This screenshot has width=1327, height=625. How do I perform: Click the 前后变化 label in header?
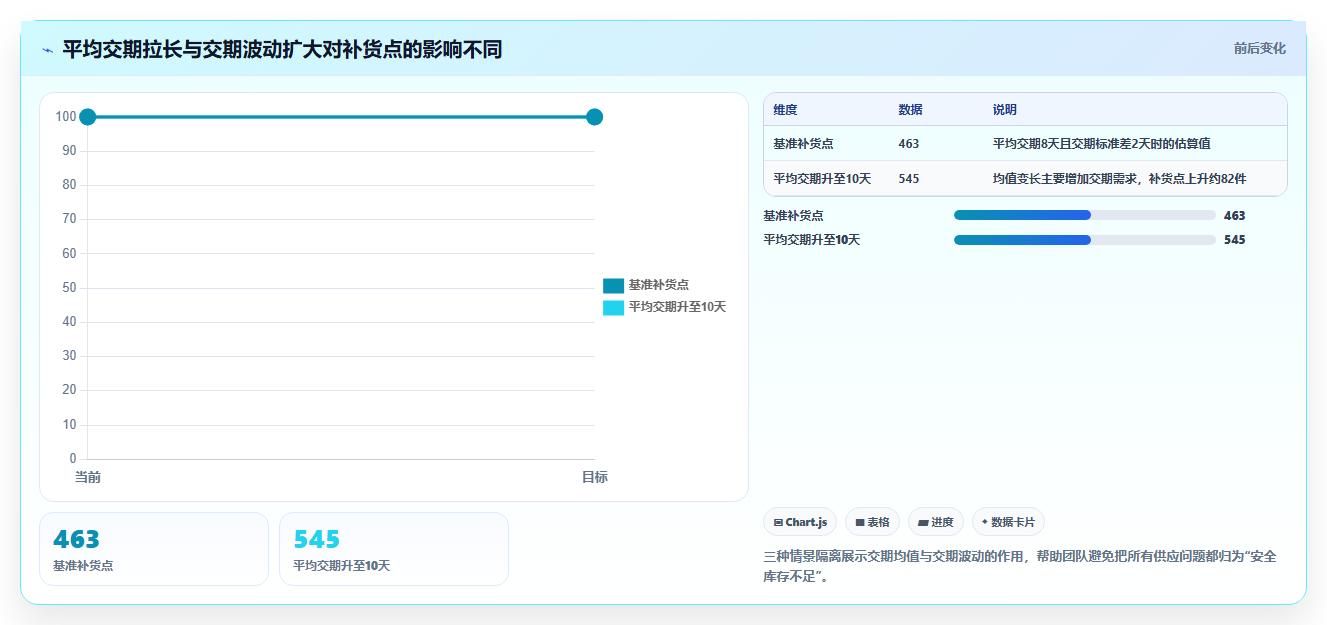click(x=1259, y=48)
